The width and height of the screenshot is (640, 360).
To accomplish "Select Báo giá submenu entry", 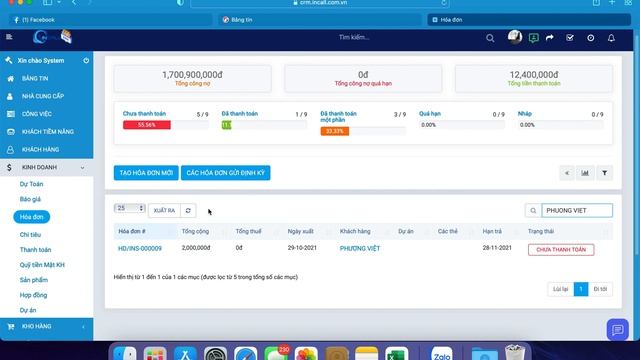I will point(30,199).
